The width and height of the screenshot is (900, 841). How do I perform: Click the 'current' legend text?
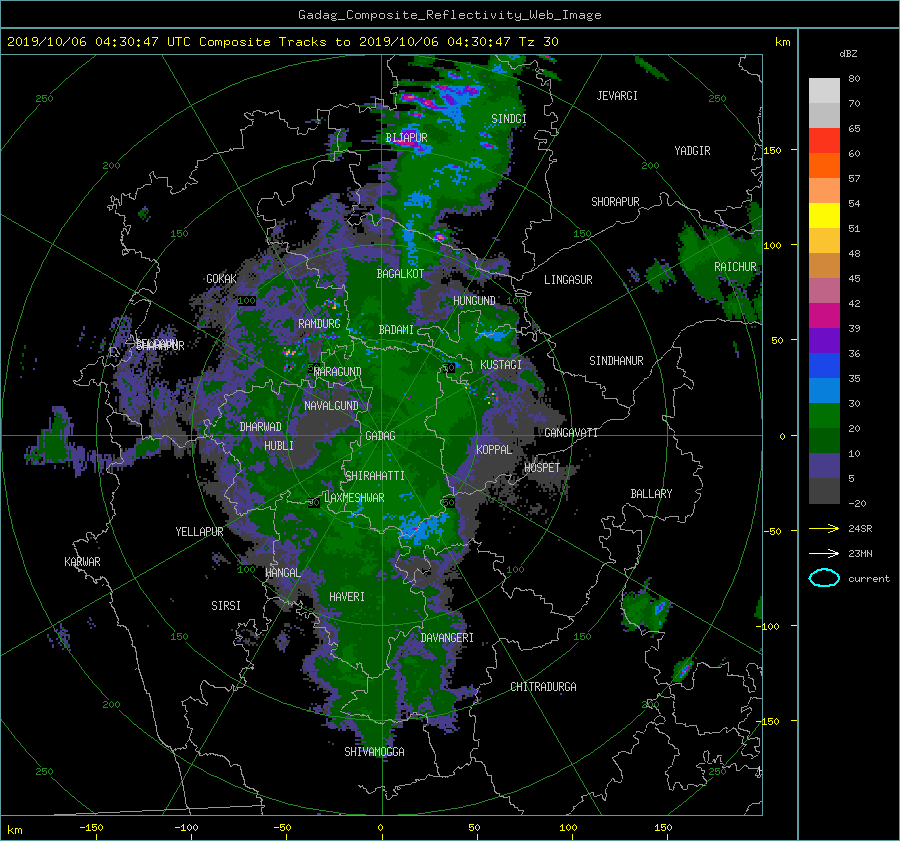868,579
